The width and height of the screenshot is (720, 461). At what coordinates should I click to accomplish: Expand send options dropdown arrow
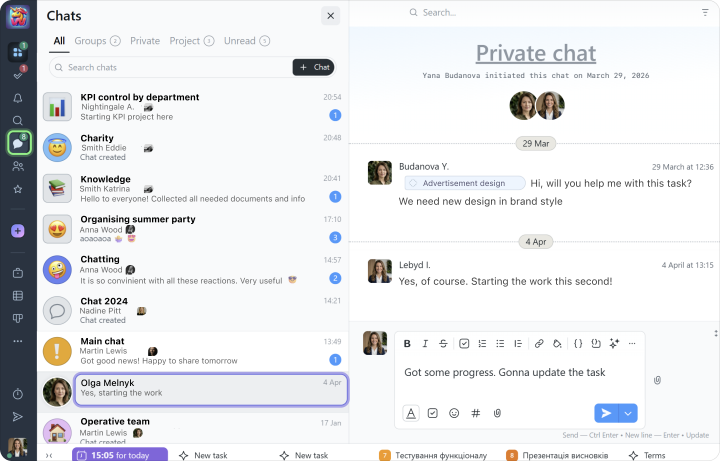pos(628,413)
